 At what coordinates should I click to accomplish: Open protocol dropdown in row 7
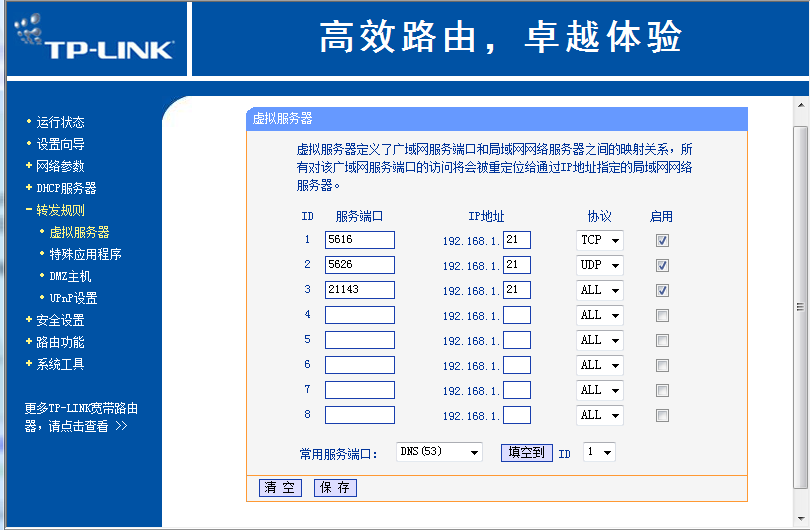(x=600, y=391)
